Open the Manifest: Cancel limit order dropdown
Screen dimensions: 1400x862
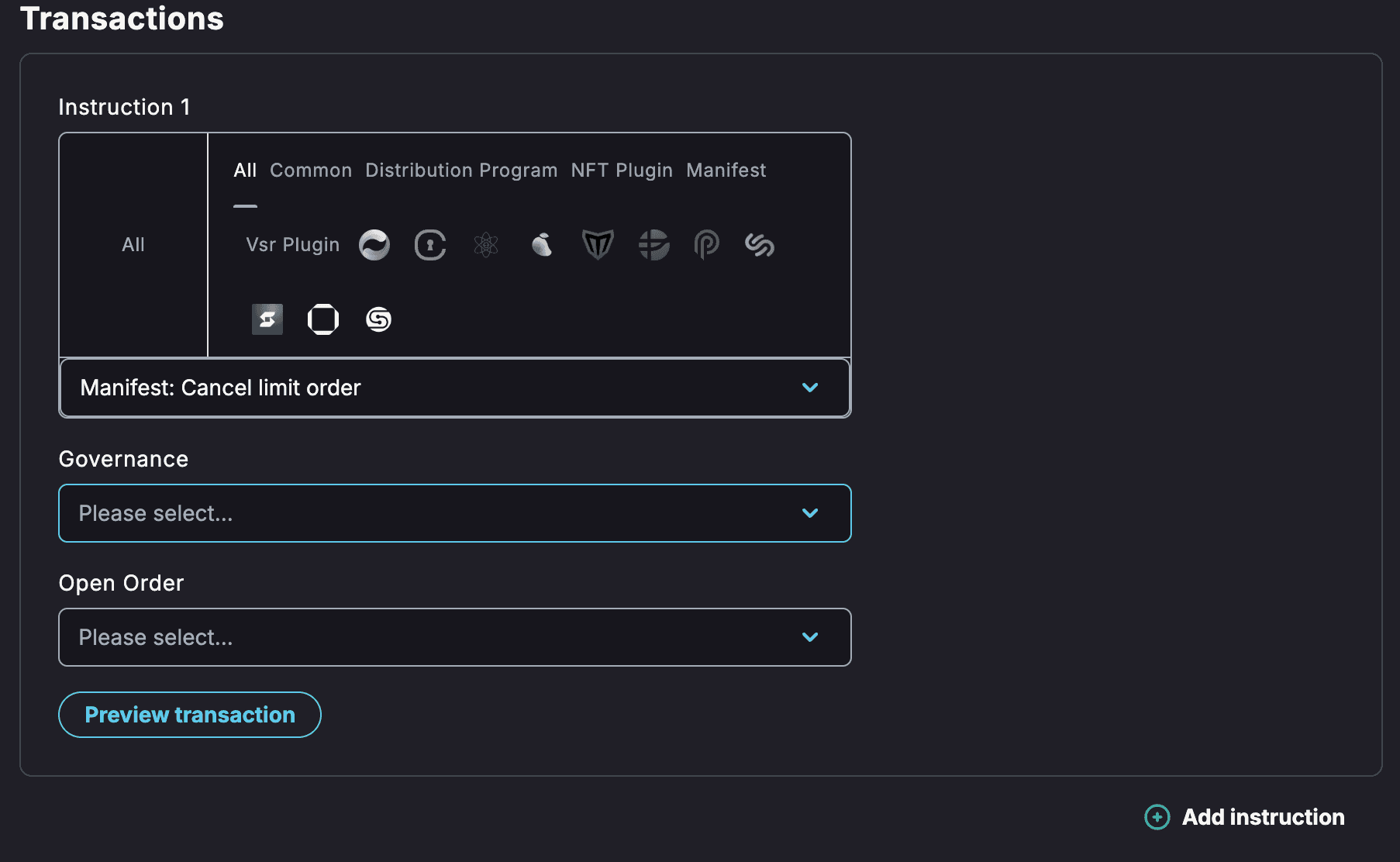(x=454, y=388)
